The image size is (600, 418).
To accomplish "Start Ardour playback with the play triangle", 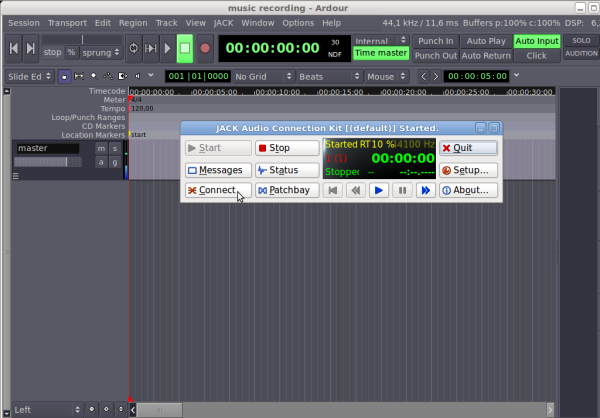I will (x=168, y=49).
